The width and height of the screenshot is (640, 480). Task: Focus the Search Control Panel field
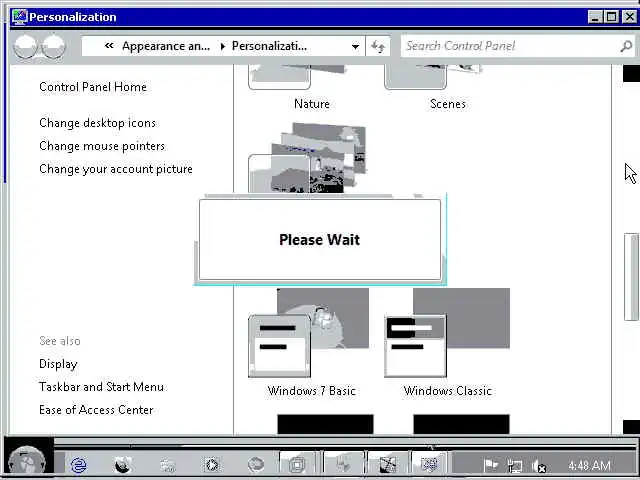(518, 46)
